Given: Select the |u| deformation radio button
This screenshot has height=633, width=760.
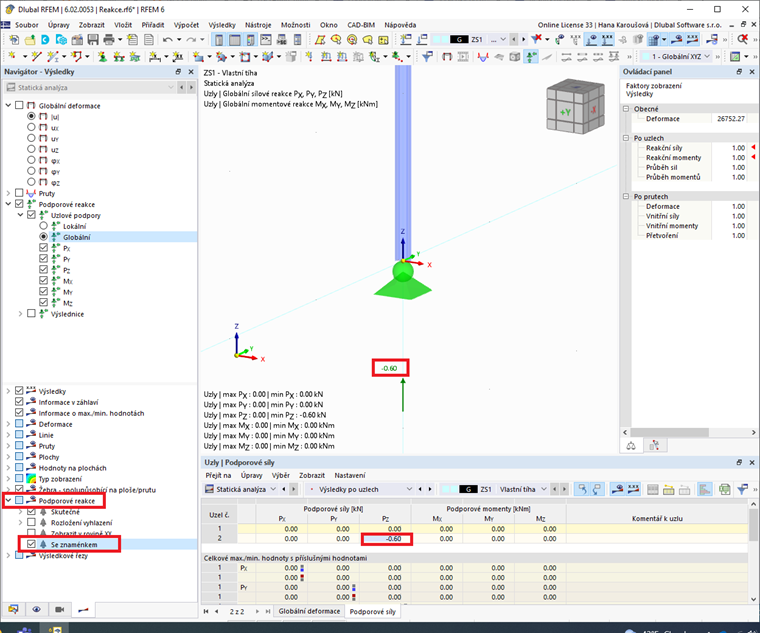Looking at the screenshot, I should point(32,116).
